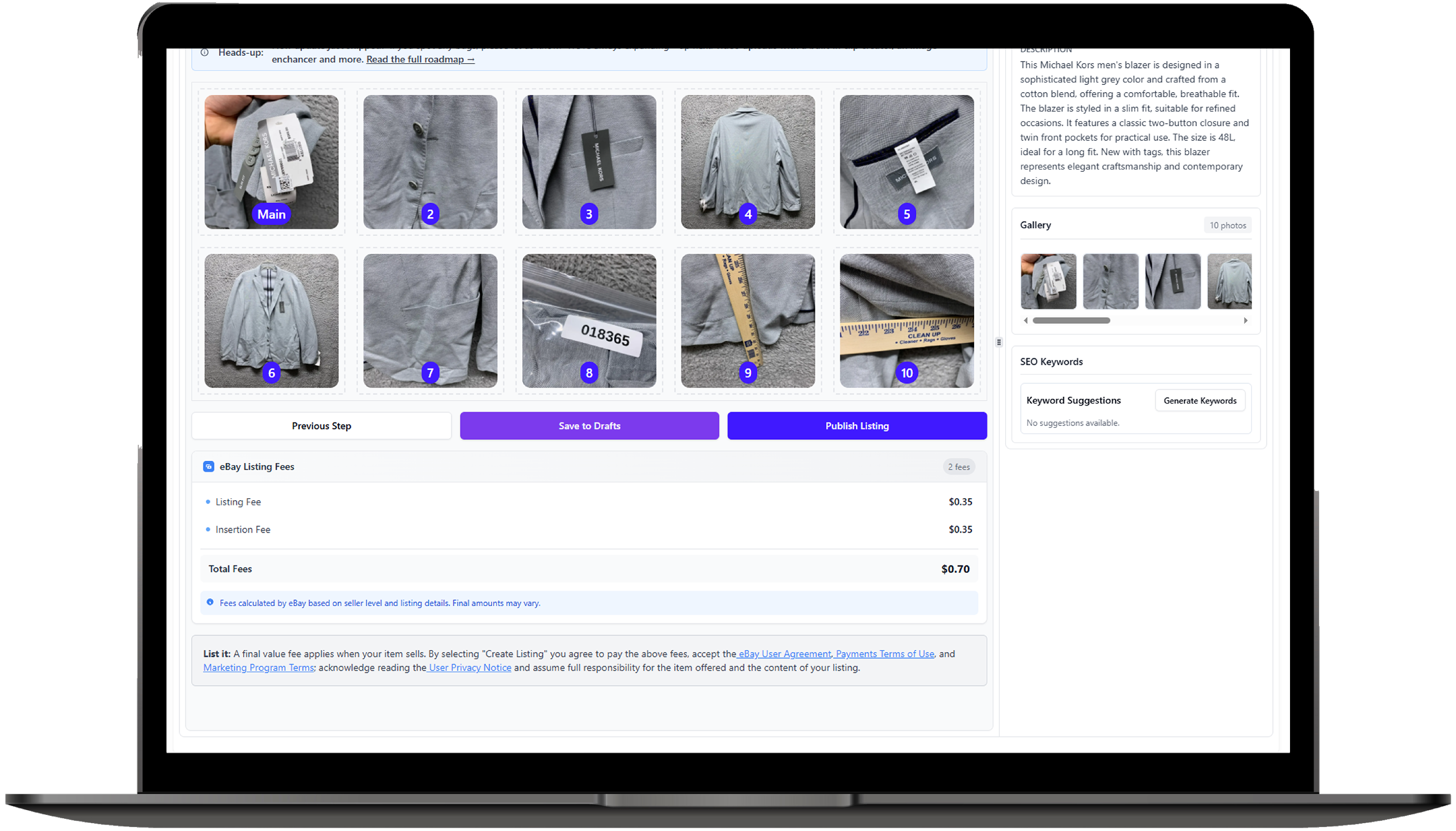The image size is (1456, 831).
Task: Open the Marketing Program Terms link
Action: (258, 668)
